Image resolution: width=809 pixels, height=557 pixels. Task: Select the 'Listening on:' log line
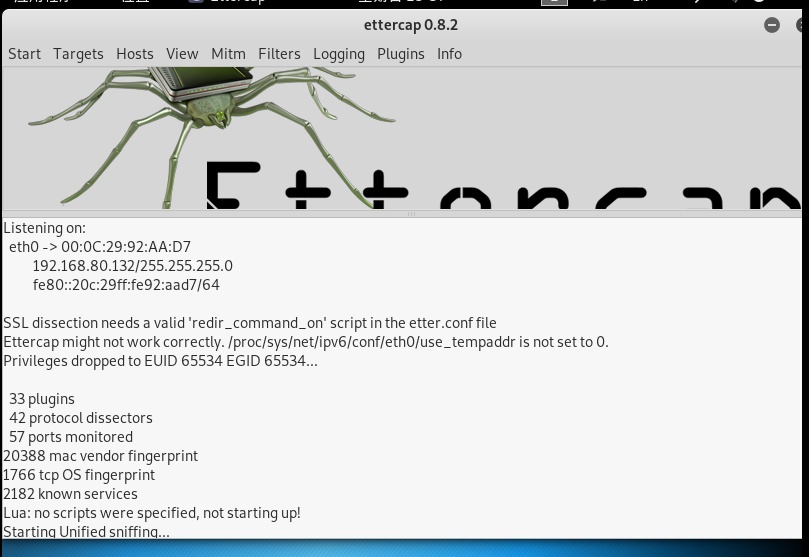pyautogui.click(x=45, y=228)
